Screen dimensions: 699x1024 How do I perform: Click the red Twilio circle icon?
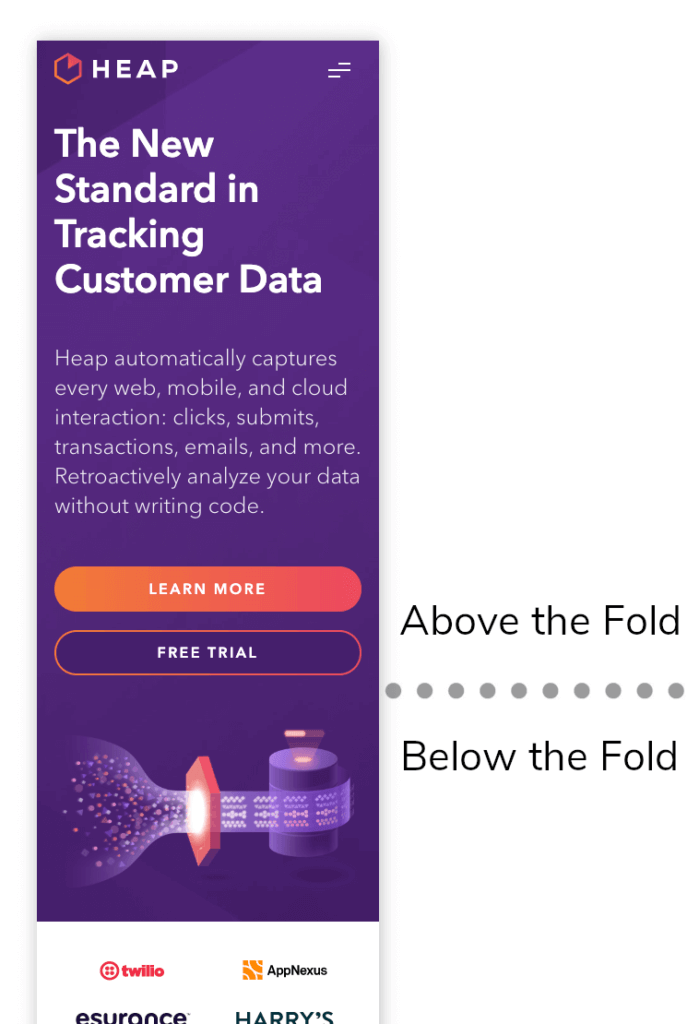(x=109, y=970)
